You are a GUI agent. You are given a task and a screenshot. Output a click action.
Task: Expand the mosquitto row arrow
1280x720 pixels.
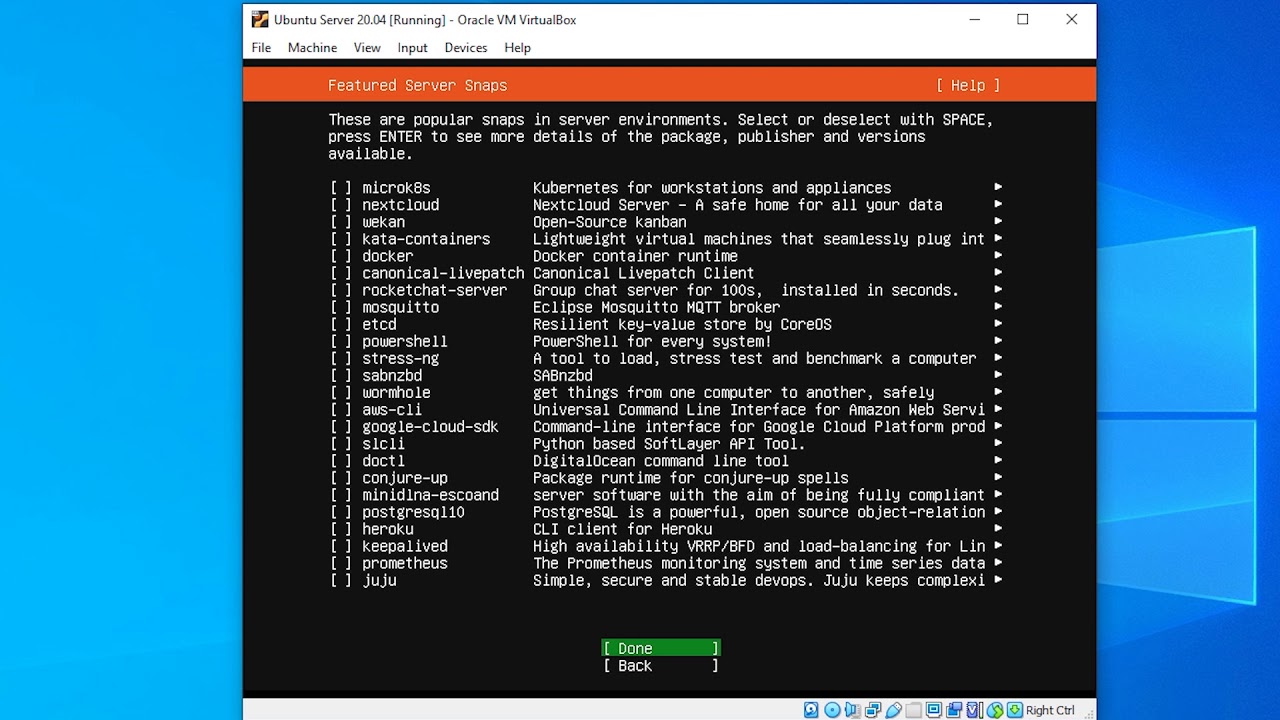997,307
